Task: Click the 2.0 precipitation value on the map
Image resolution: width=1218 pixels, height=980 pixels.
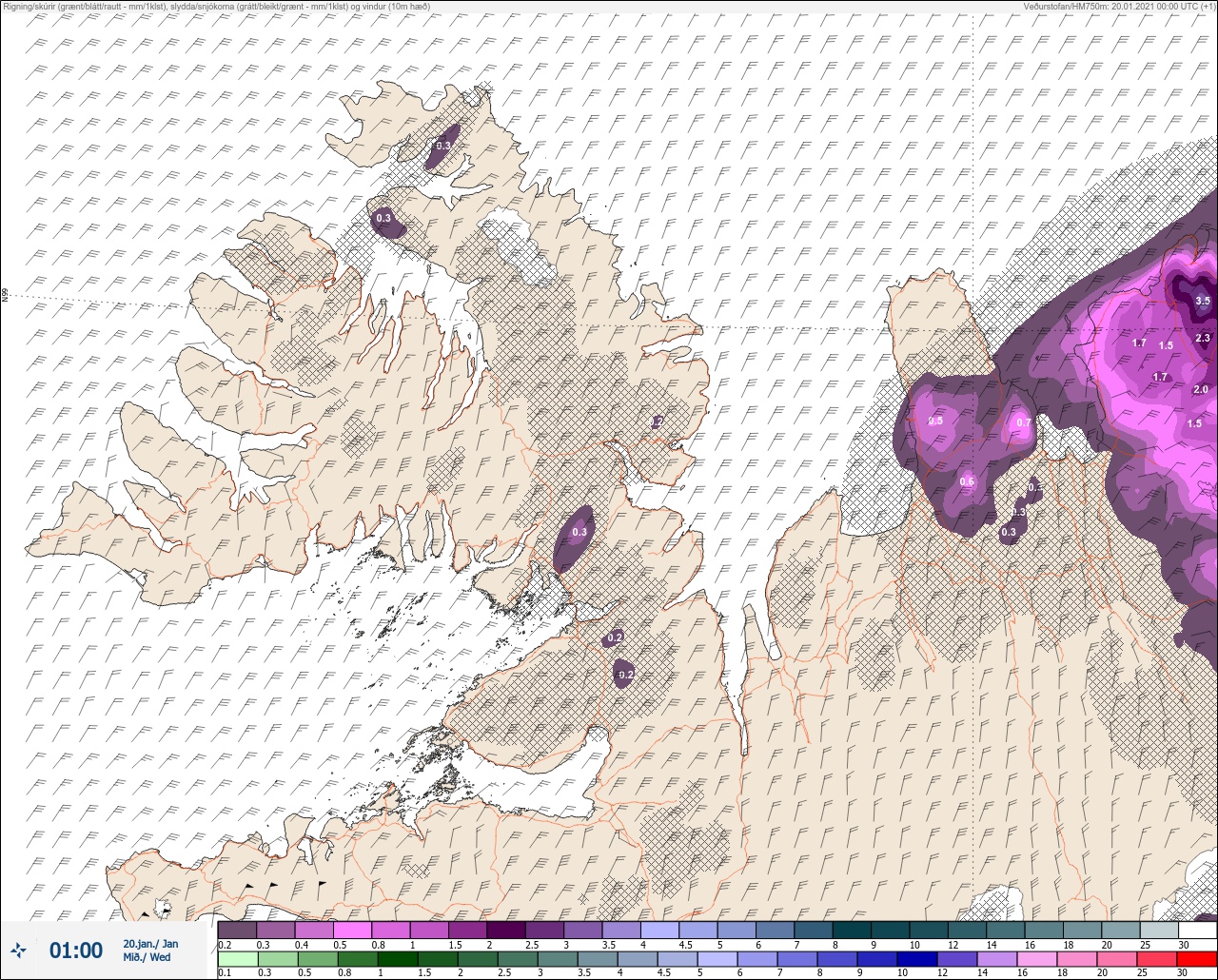Action: pyautogui.click(x=1200, y=389)
